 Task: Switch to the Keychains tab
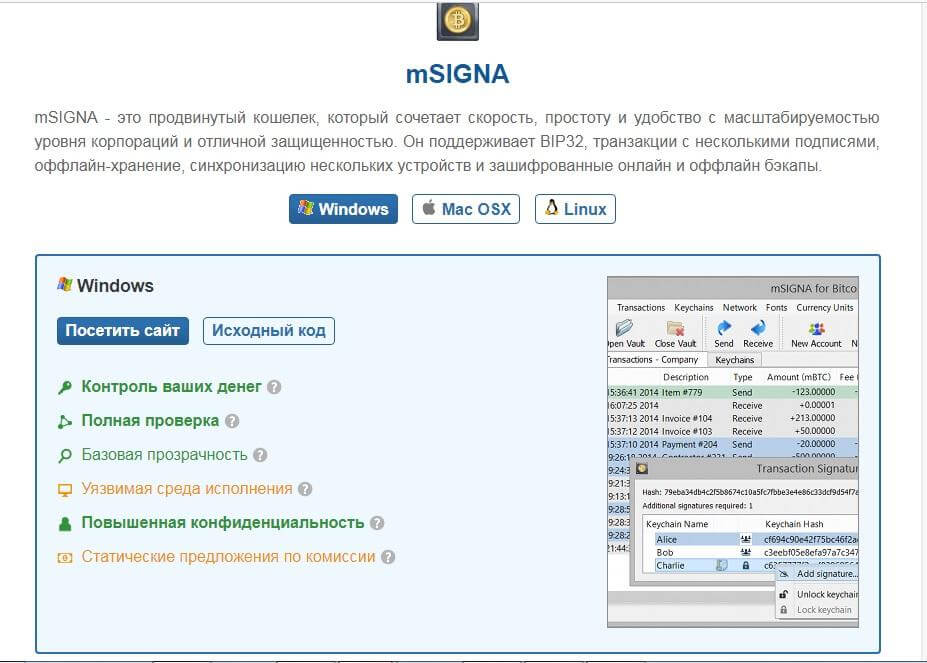(734, 359)
